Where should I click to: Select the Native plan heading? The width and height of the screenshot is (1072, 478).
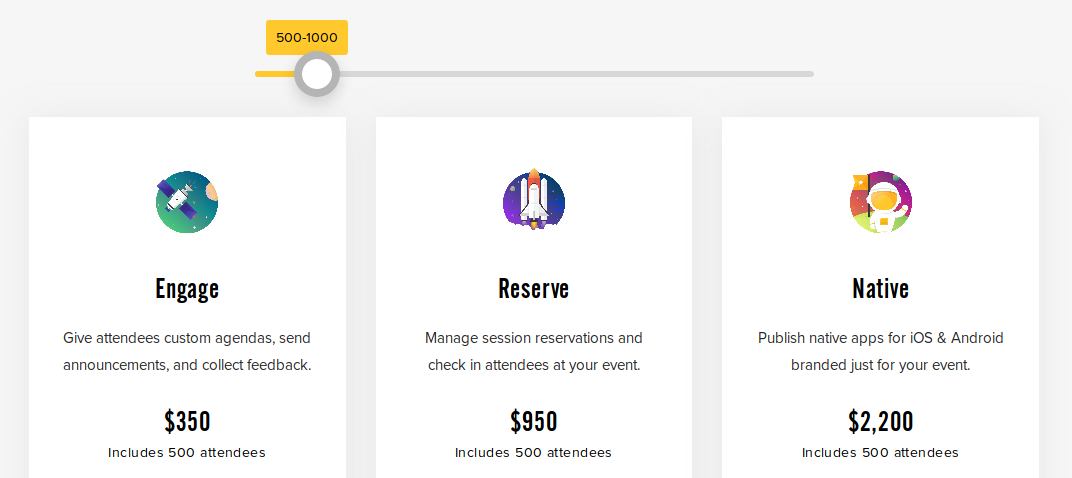[x=881, y=289]
